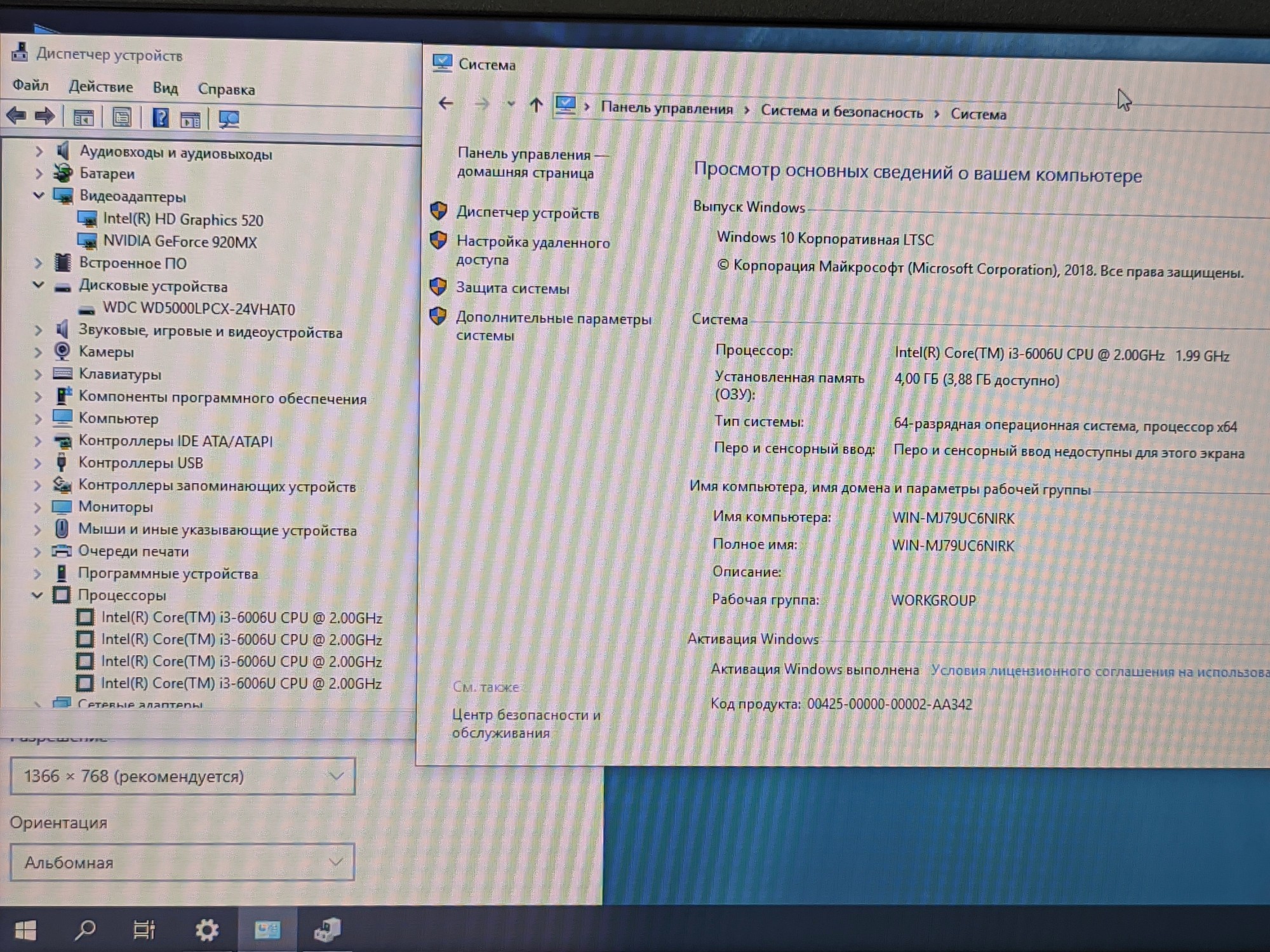Open the Windows Start button
The height and width of the screenshot is (952, 1270).
point(25,930)
